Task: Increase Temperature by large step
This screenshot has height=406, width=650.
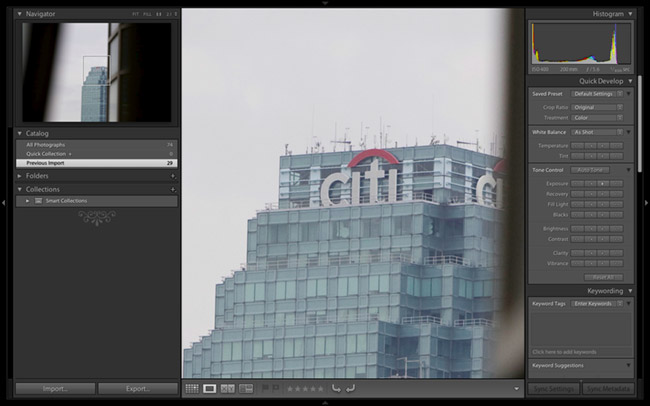Action: pyautogui.click(x=616, y=146)
